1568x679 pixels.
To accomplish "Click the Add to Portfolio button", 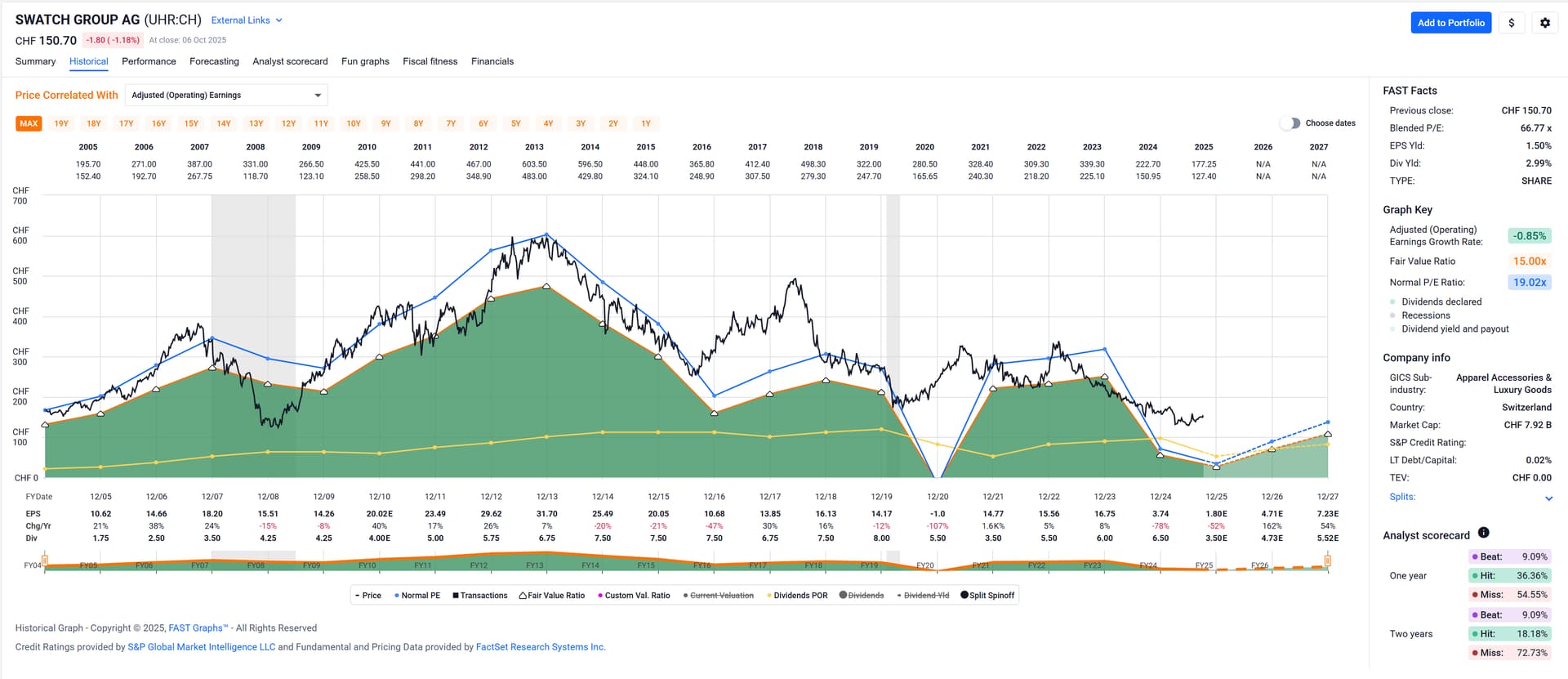I will [x=1450, y=23].
